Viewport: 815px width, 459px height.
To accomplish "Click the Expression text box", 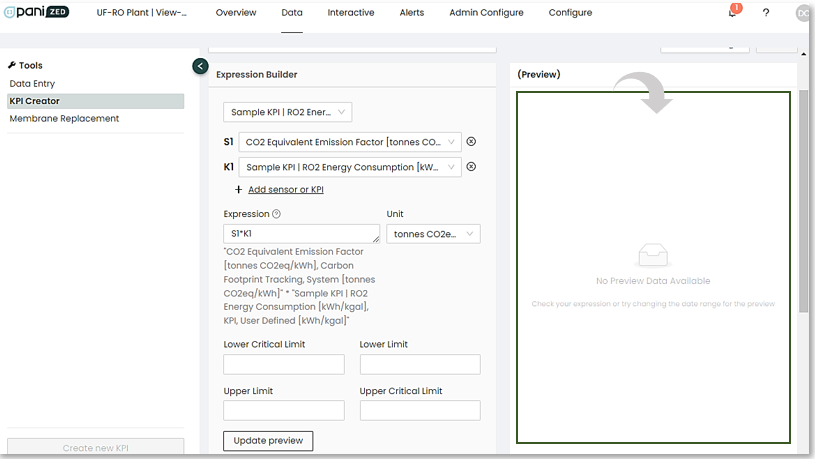I will [300, 234].
